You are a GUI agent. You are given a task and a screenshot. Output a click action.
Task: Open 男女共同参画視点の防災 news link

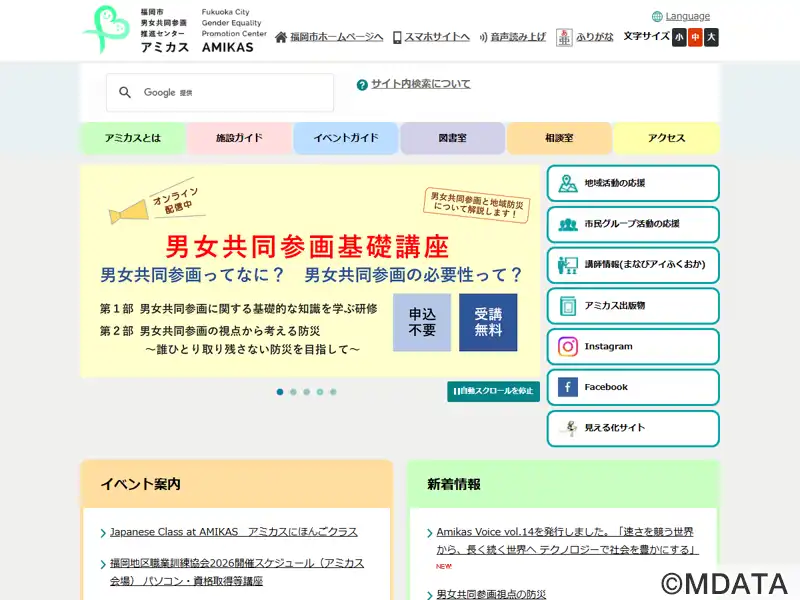point(491,594)
